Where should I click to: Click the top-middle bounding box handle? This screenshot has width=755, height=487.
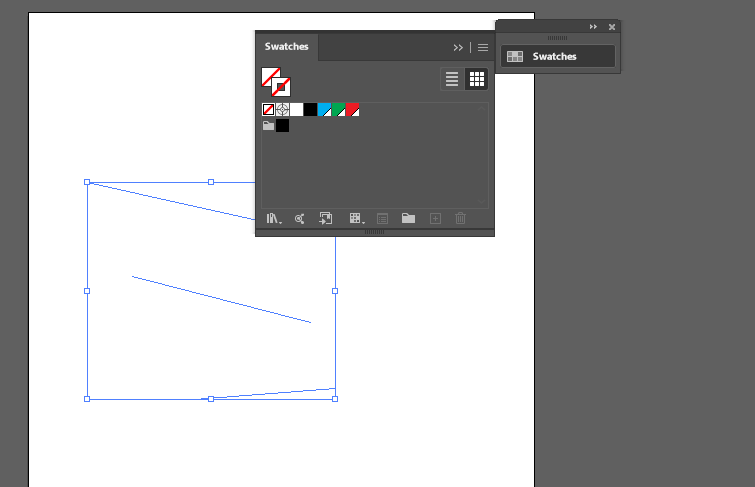click(211, 182)
